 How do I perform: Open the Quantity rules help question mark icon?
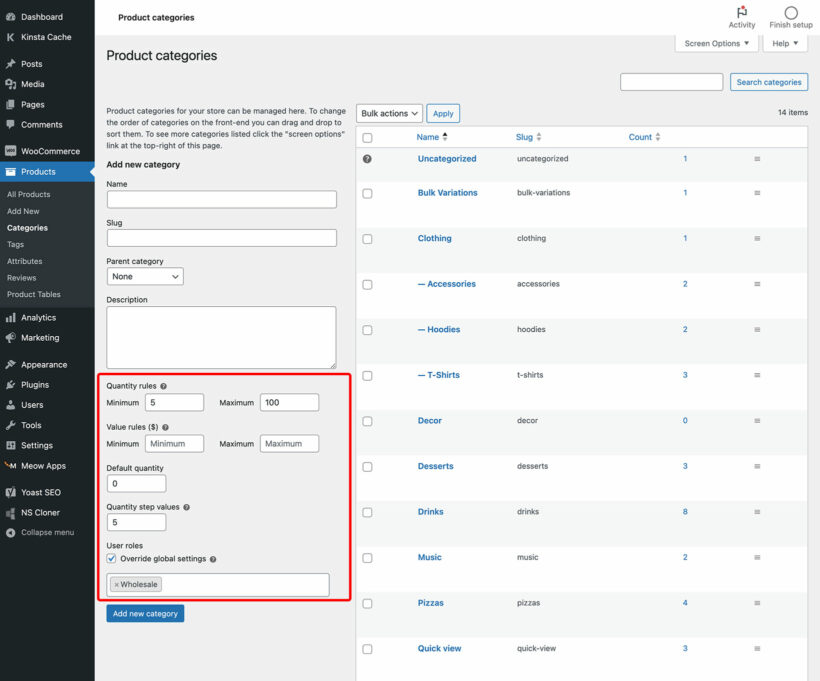[162, 386]
